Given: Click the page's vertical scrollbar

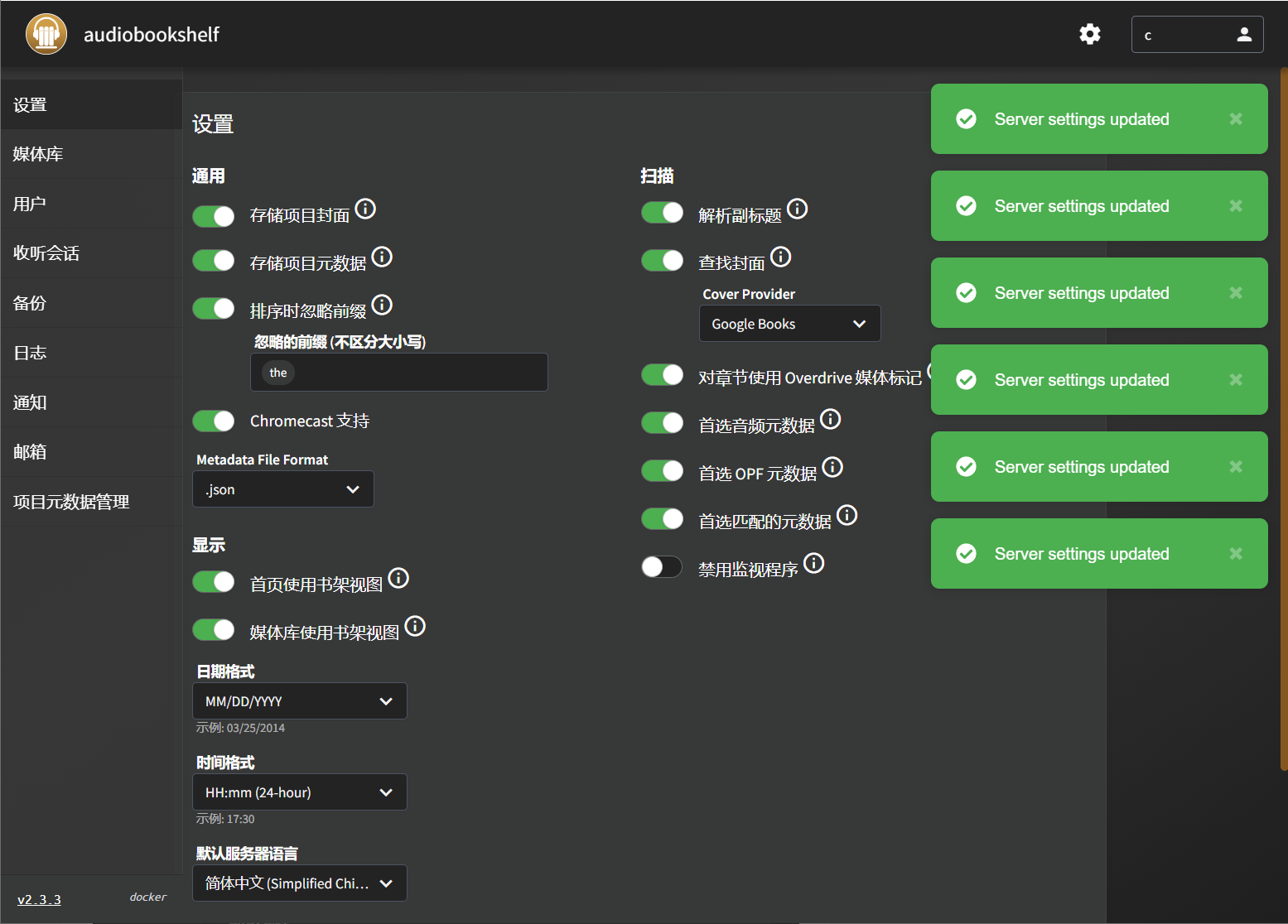Looking at the screenshot, I should click(x=1284, y=419).
